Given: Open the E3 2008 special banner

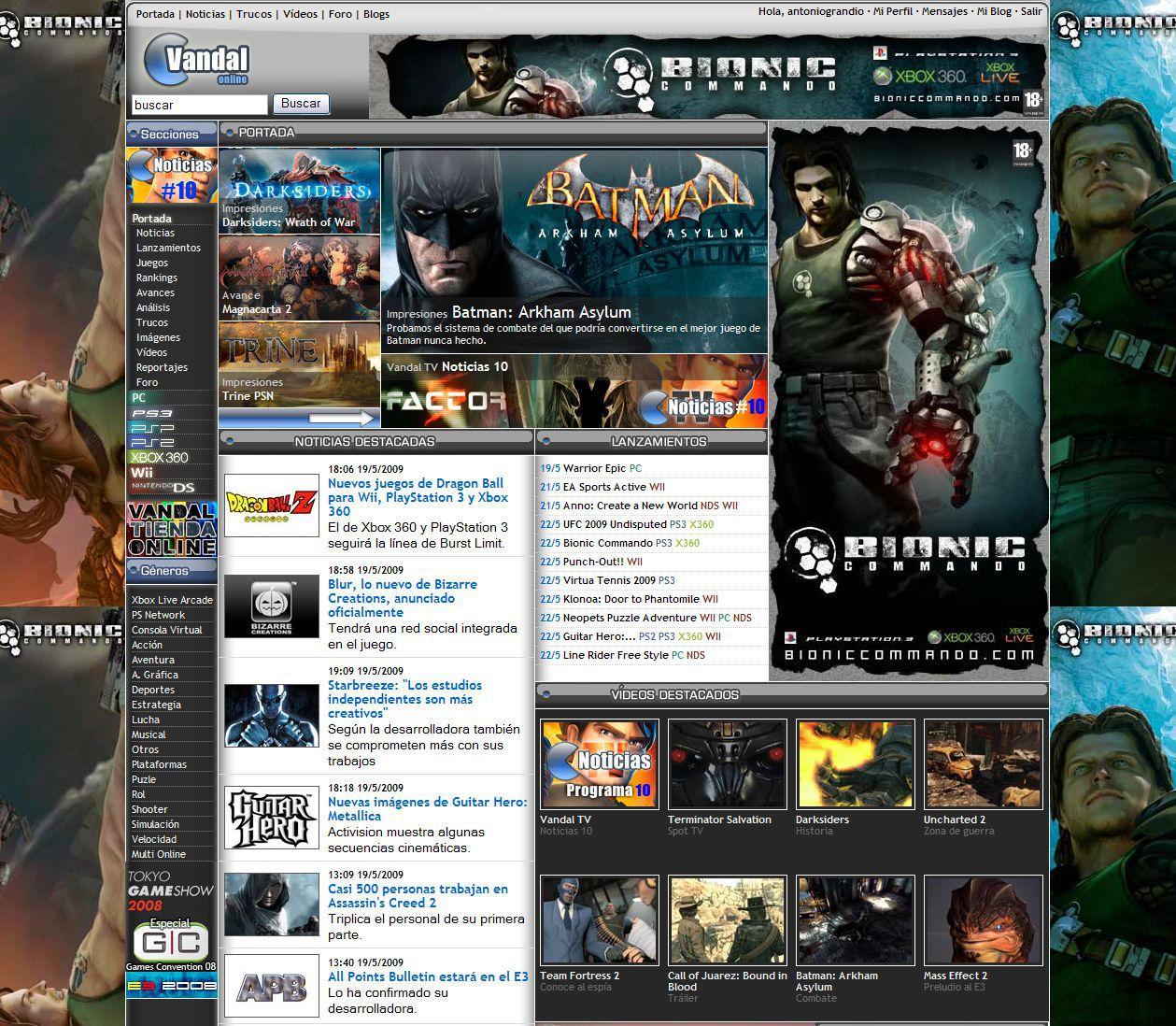Looking at the screenshot, I should coord(172,986).
